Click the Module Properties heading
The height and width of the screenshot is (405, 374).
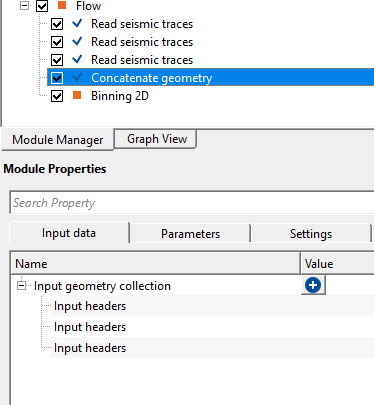55,169
